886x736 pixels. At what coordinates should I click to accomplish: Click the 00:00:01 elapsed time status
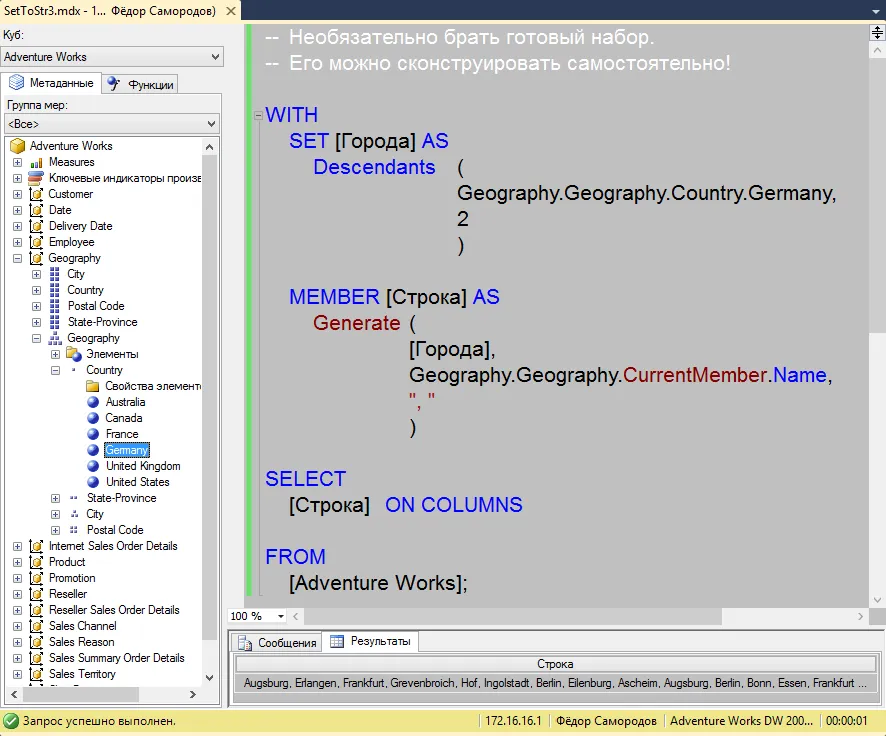(846, 721)
